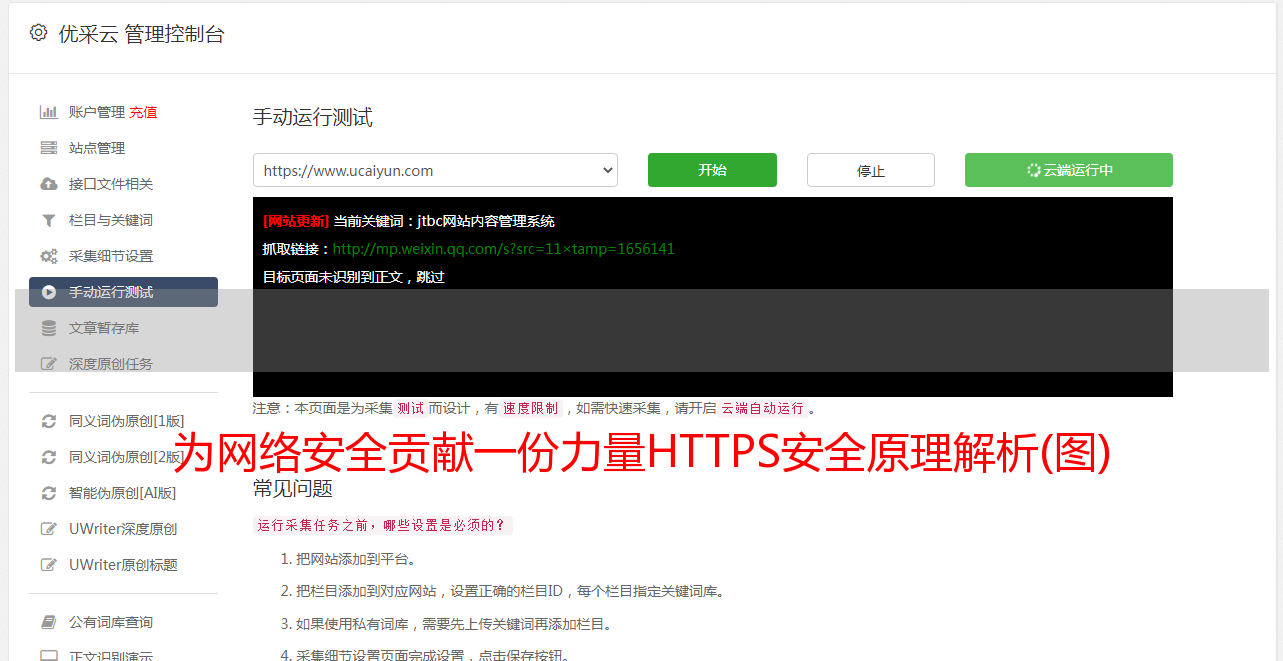Click the server icon for 站点管理

(48, 148)
